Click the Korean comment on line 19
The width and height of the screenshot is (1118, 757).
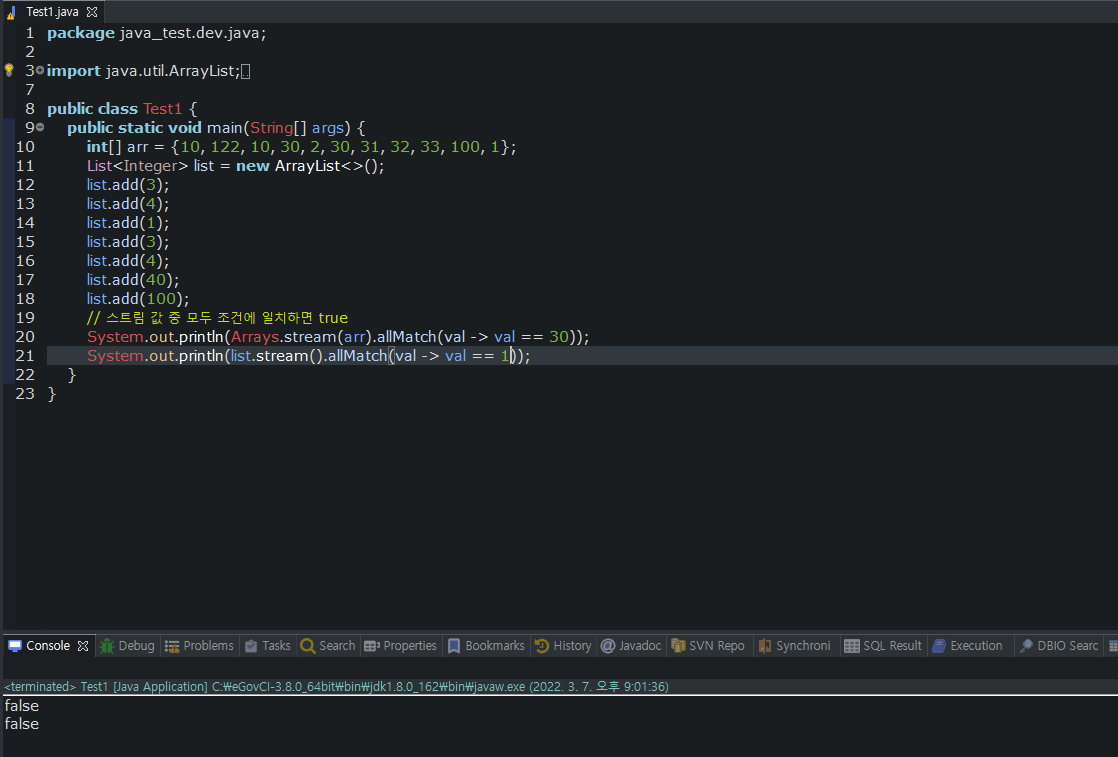click(217, 318)
